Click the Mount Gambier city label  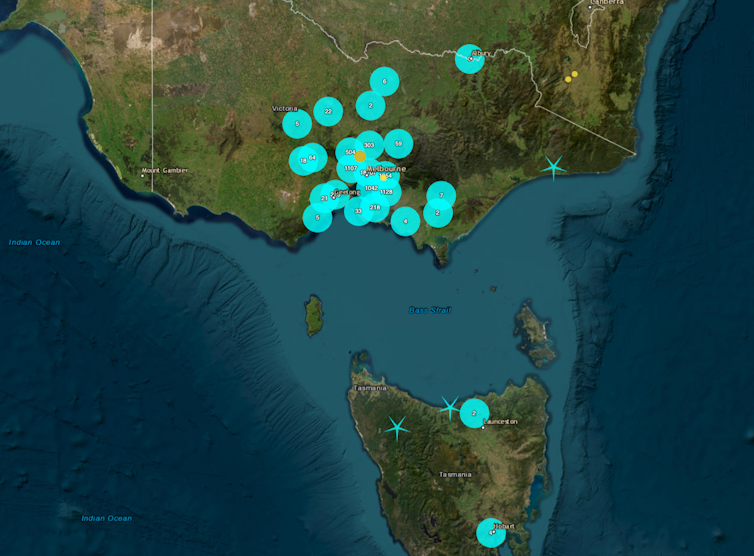[164, 171]
